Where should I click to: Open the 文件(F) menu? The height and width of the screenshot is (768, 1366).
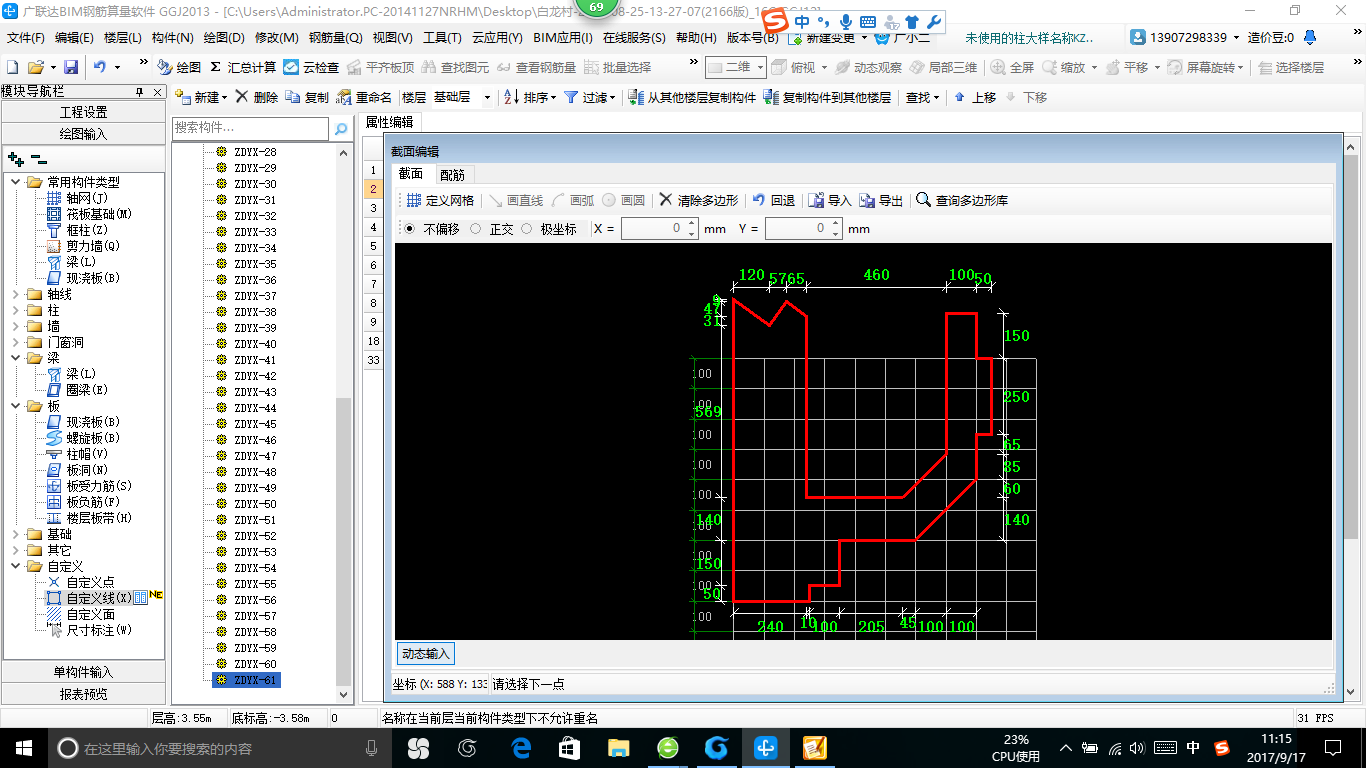(26, 38)
